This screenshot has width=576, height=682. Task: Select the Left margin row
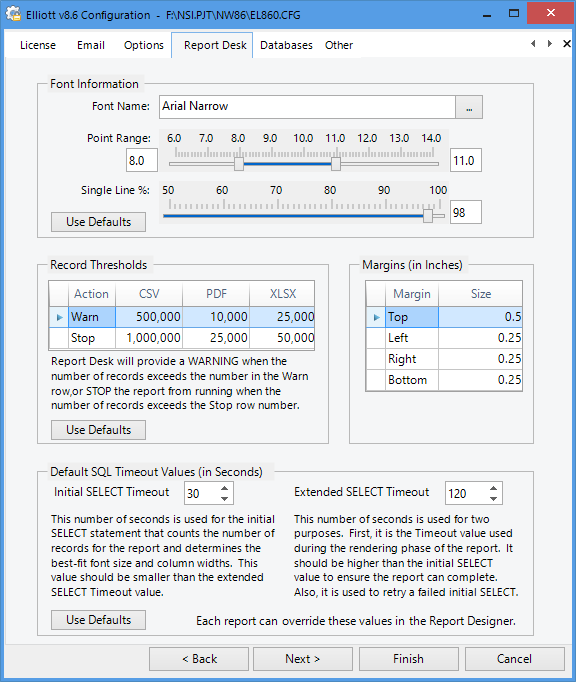pyautogui.click(x=444, y=338)
